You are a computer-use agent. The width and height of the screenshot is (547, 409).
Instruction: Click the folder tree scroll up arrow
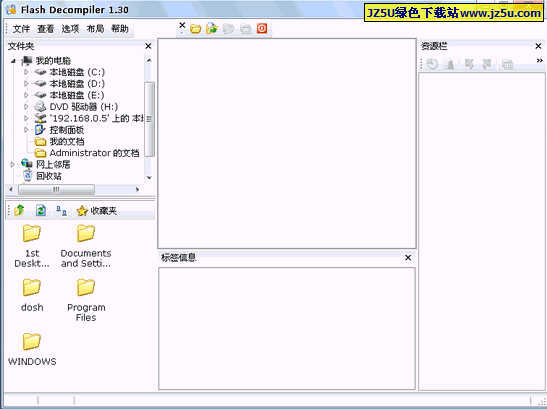tap(149, 60)
